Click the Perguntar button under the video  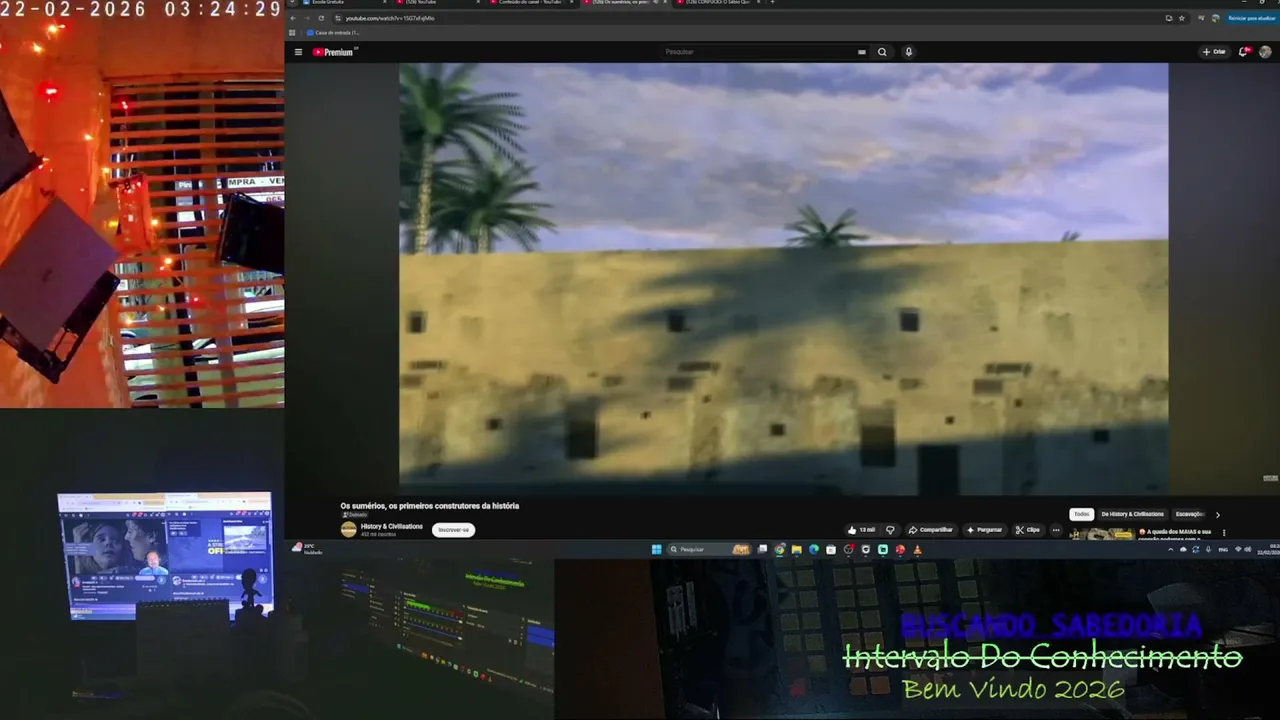(x=984, y=530)
